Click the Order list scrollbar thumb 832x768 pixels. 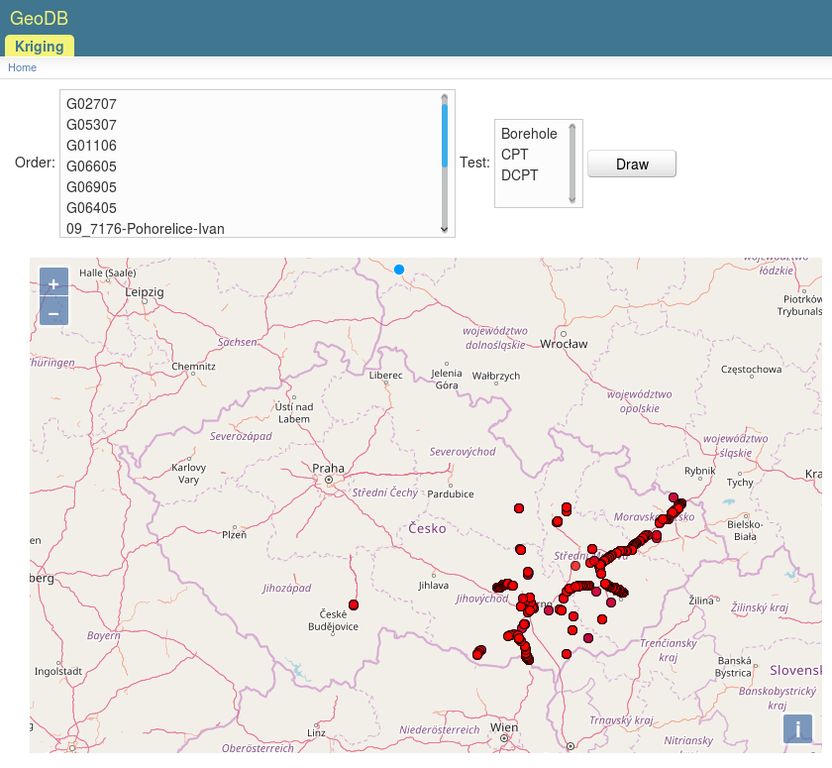pyautogui.click(x=445, y=135)
